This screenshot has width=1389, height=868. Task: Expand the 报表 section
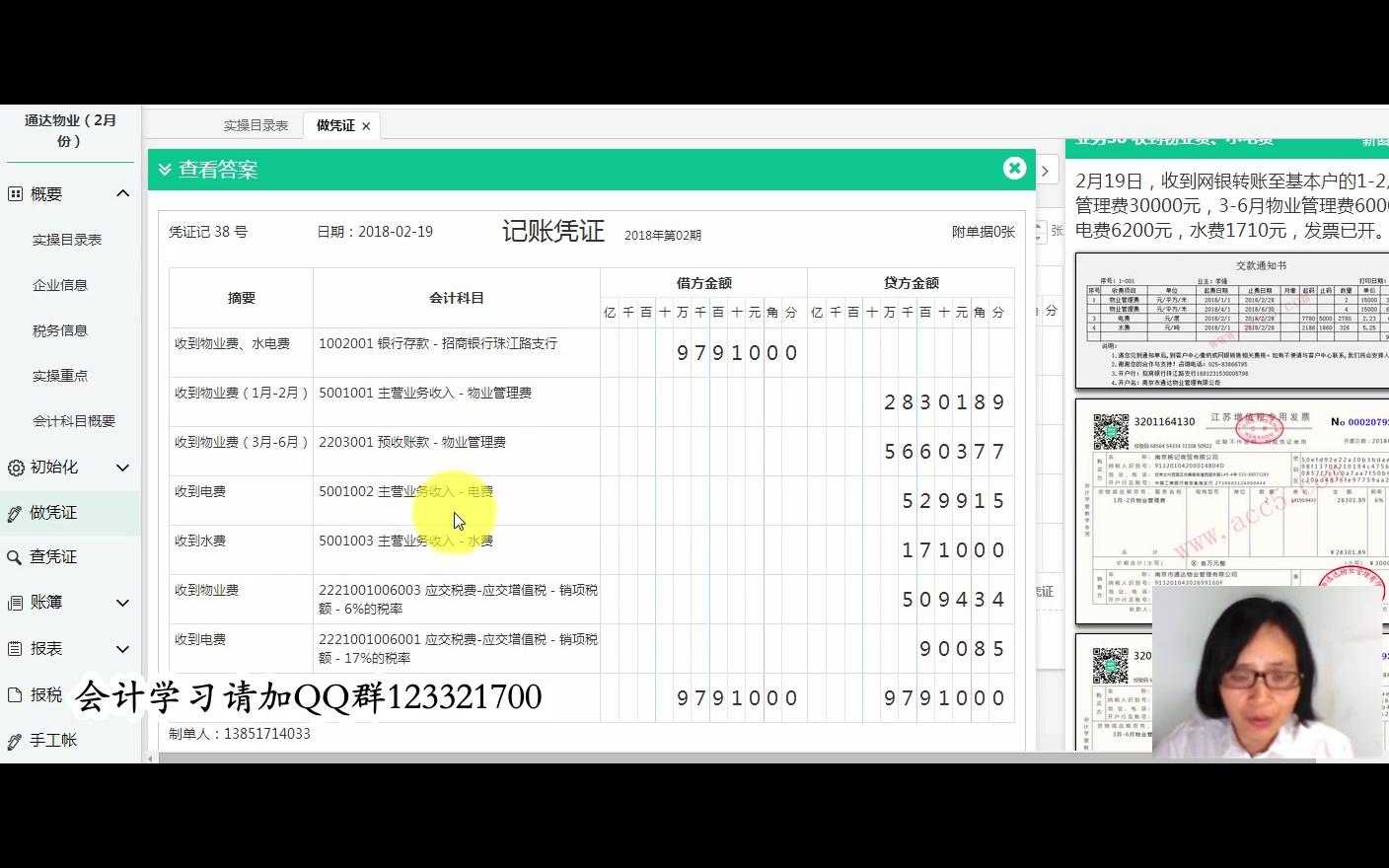pos(123,648)
